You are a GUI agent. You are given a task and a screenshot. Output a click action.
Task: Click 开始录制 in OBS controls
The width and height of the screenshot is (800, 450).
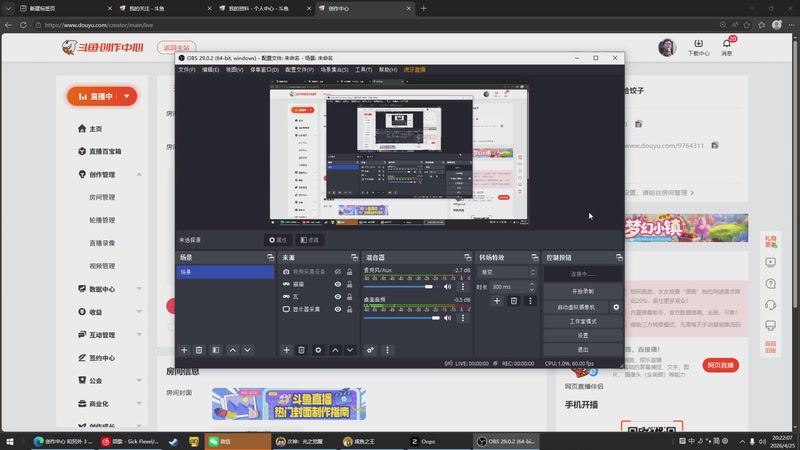pos(583,291)
